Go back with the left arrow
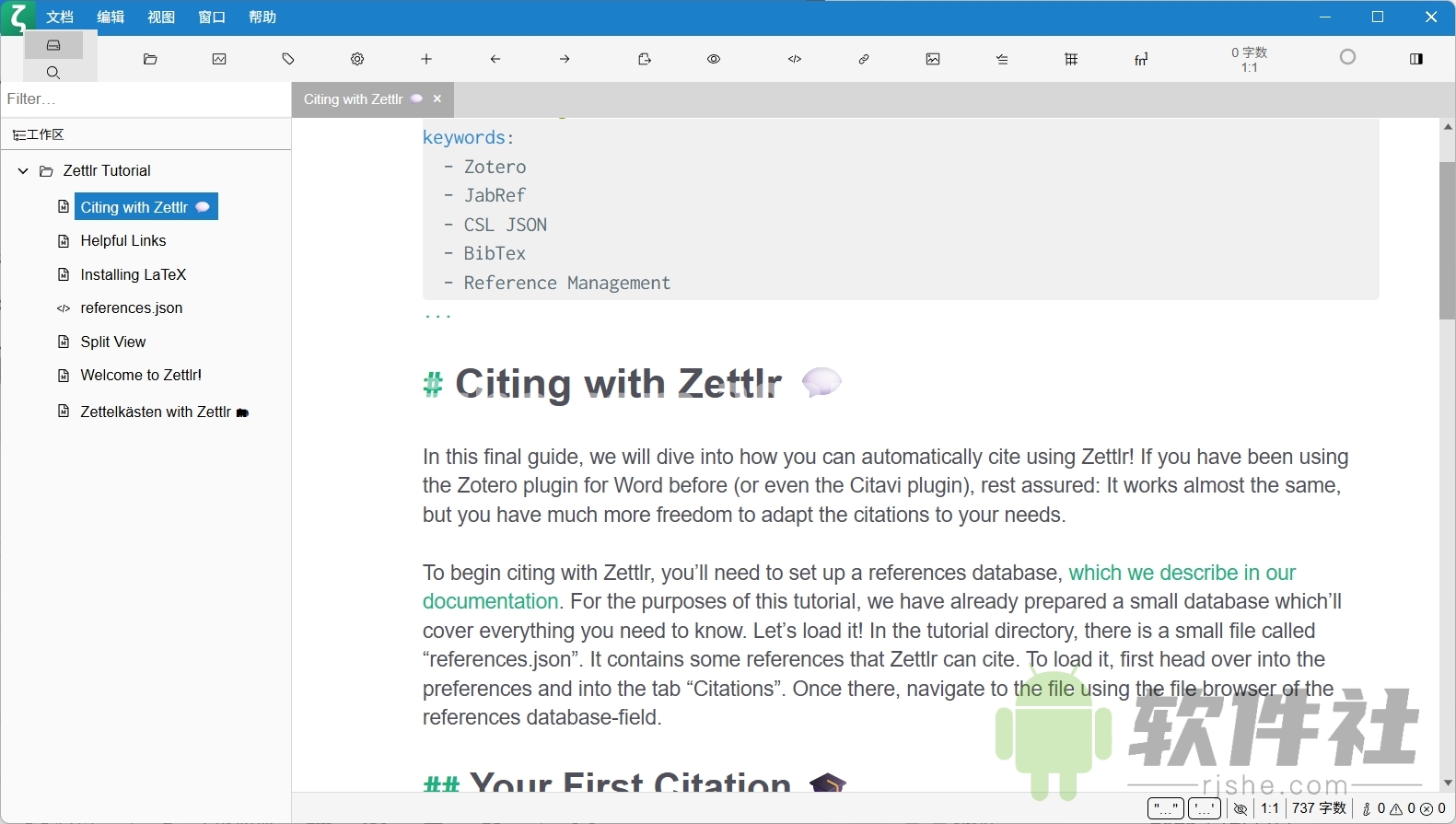This screenshot has width=1456, height=824. (495, 59)
